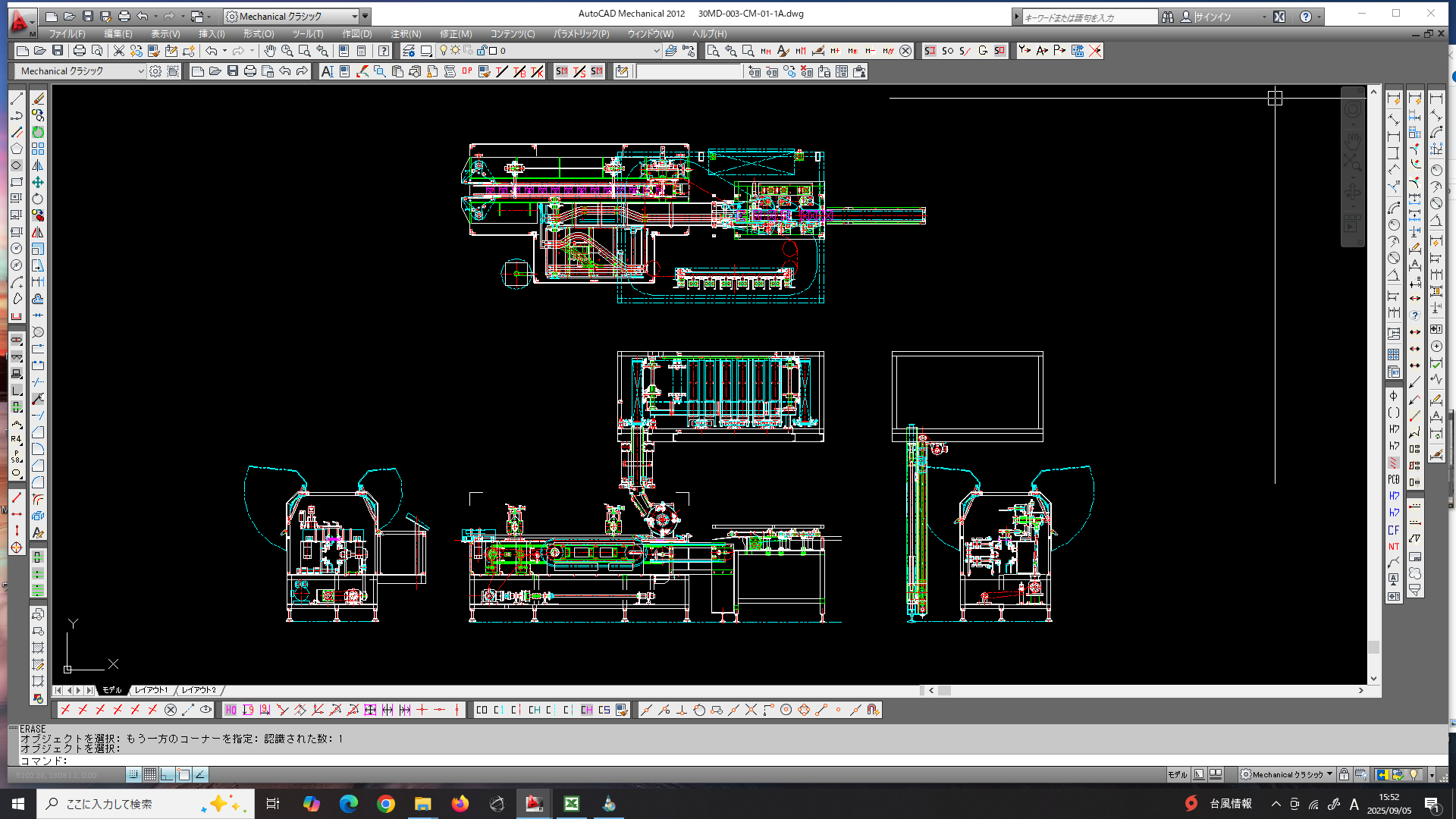
Task: Open status bar workspace switching menu
Action: pos(1287,774)
